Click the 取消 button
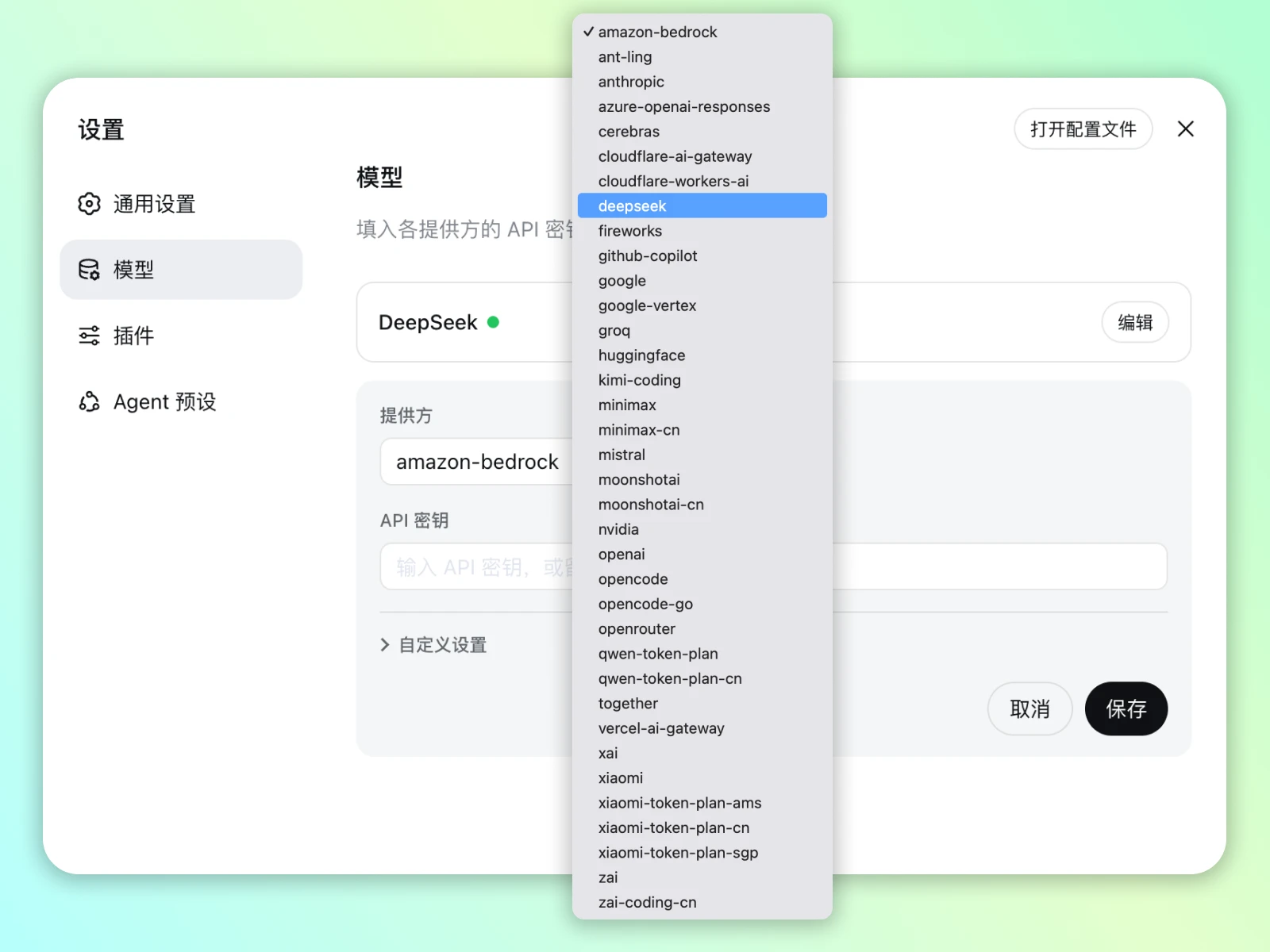The width and height of the screenshot is (1270, 952). pos(1029,708)
